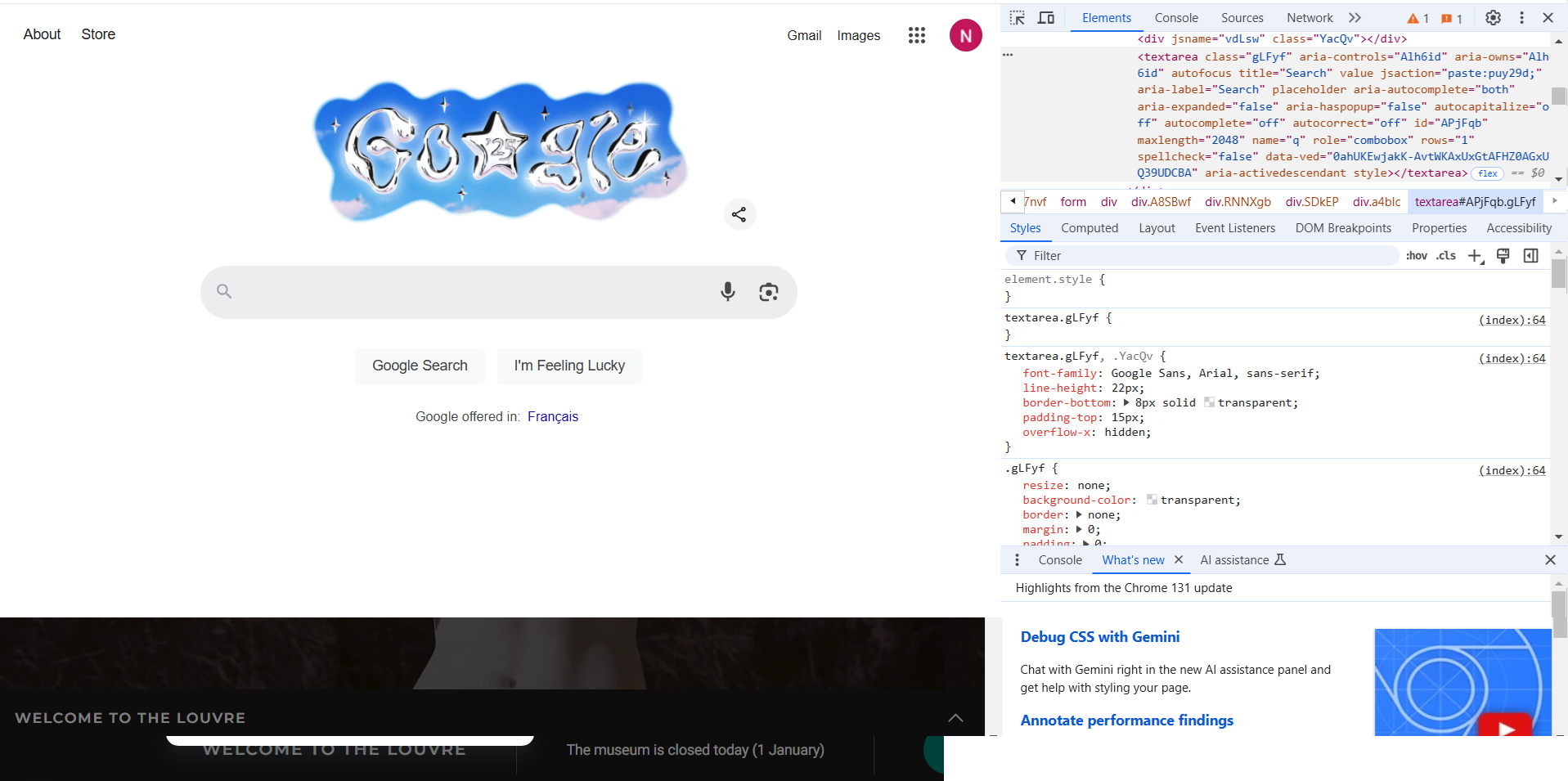Expand the border-bottom shorthand triangle
Viewport: 1568px width, 781px height.
point(1126,402)
